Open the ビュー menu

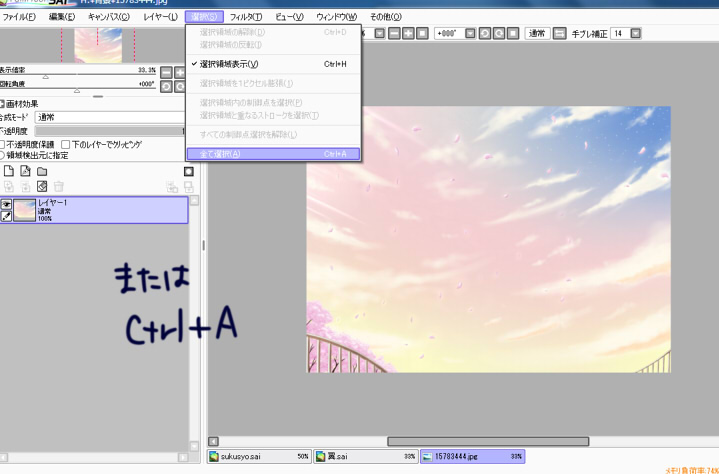pyautogui.click(x=289, y=17)
